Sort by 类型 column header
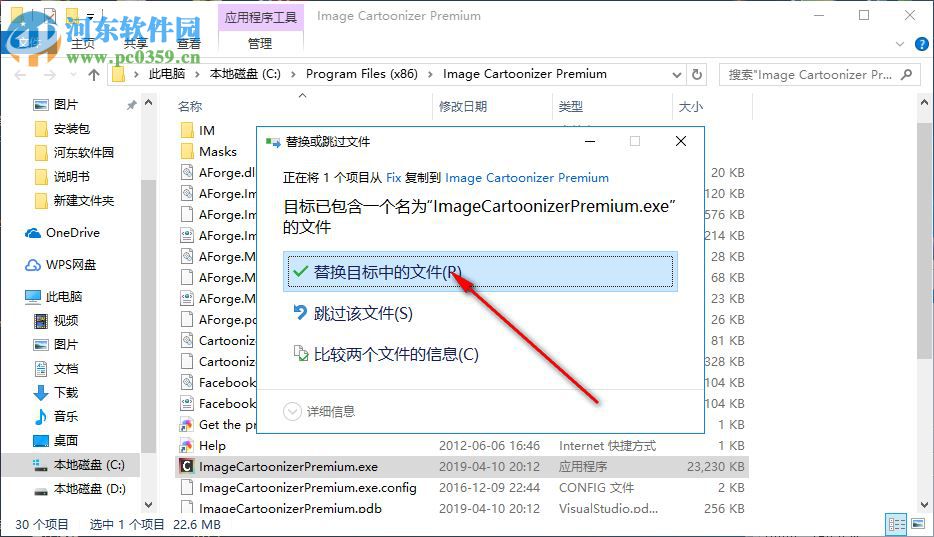Viewport: 934px width, 537px height. (571, 107)
